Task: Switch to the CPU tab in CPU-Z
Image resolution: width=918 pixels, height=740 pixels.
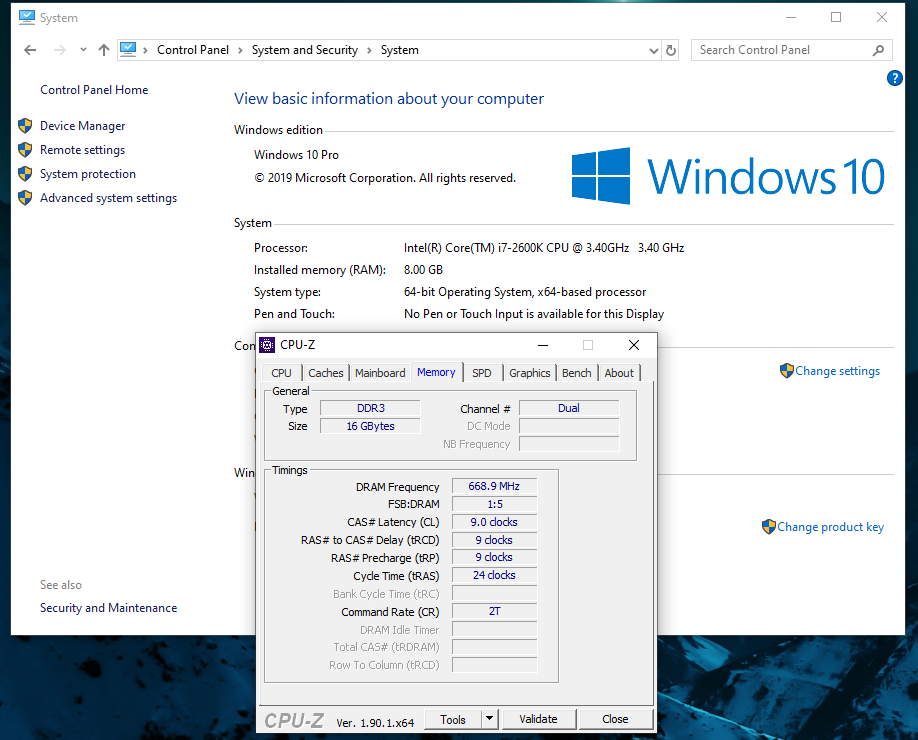Action: 281,373
